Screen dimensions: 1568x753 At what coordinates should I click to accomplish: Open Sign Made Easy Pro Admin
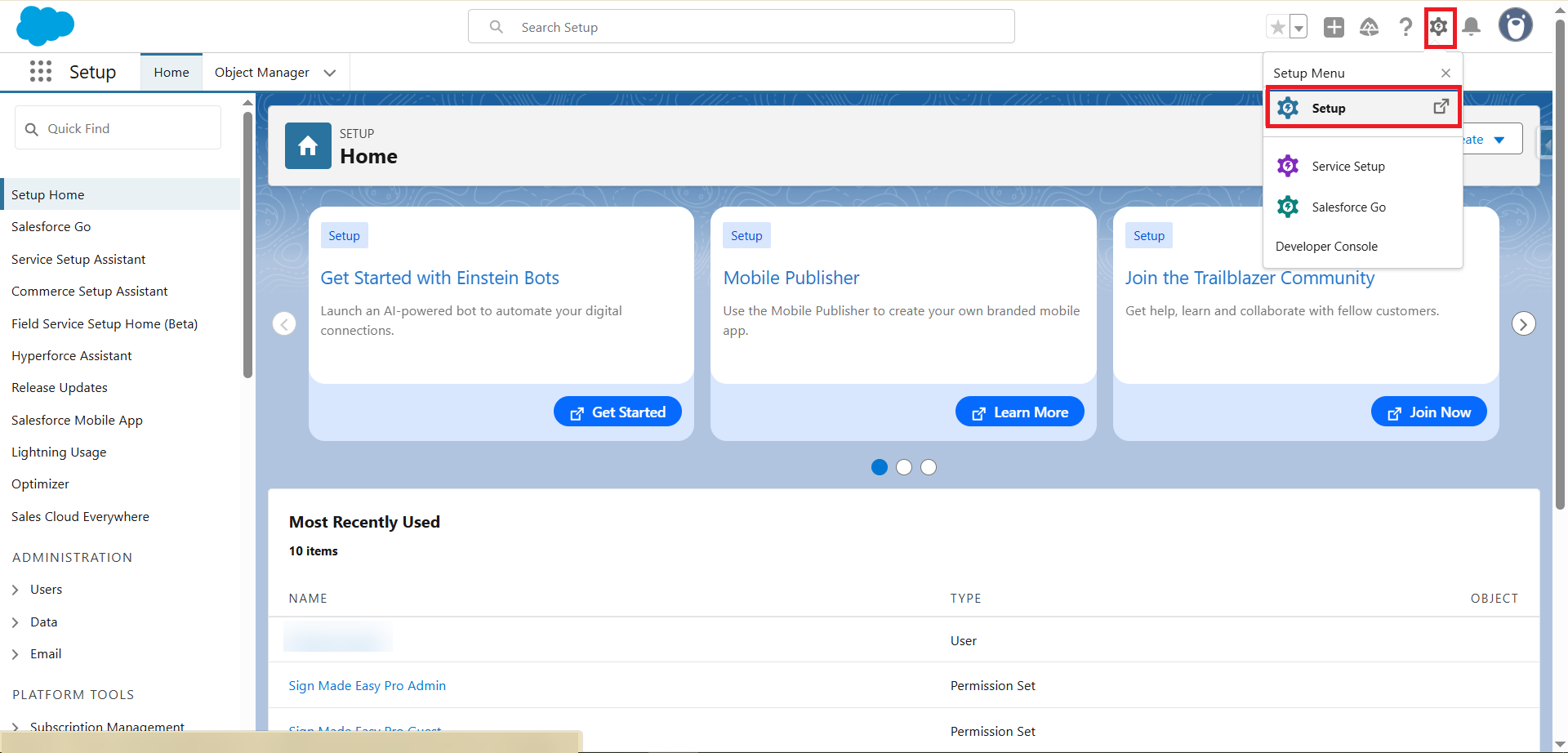tap(367, 686)
